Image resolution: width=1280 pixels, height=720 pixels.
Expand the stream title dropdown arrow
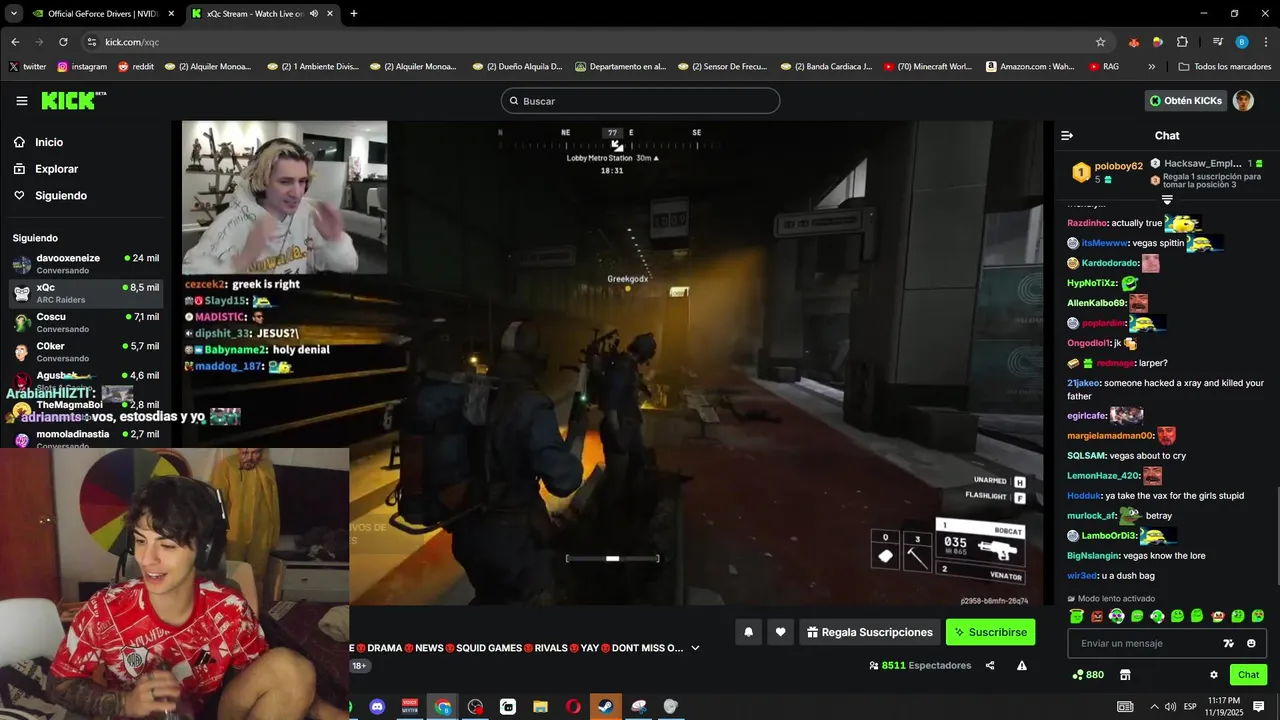(x=695, y=648)
